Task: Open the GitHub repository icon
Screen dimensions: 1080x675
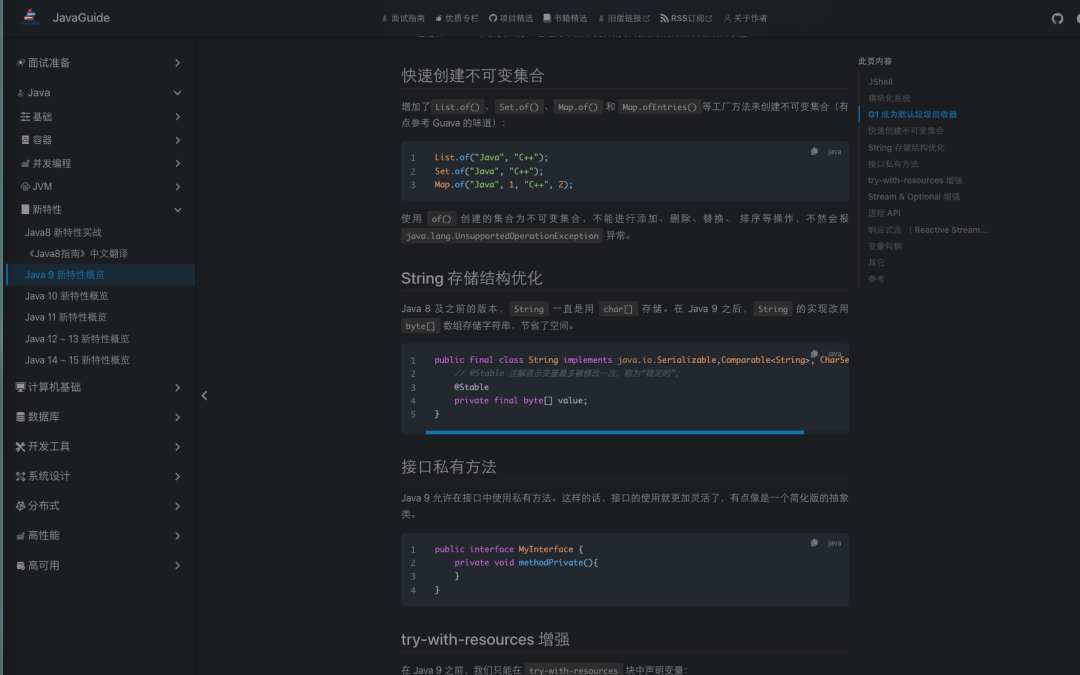Action: (x=1057, y=19)
